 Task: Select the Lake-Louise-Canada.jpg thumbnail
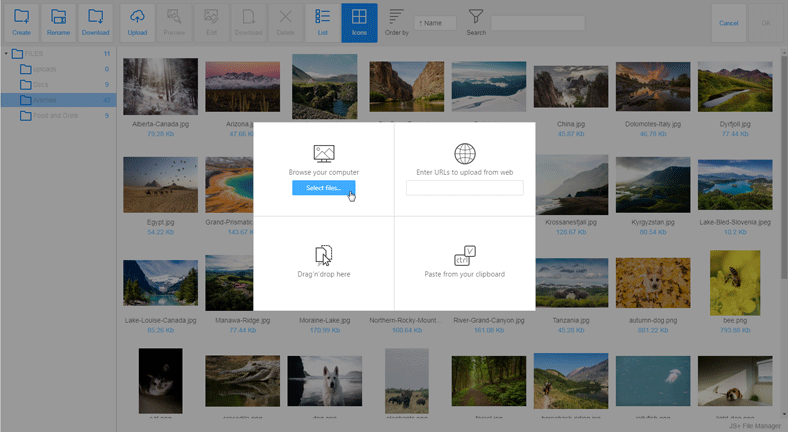160,283
